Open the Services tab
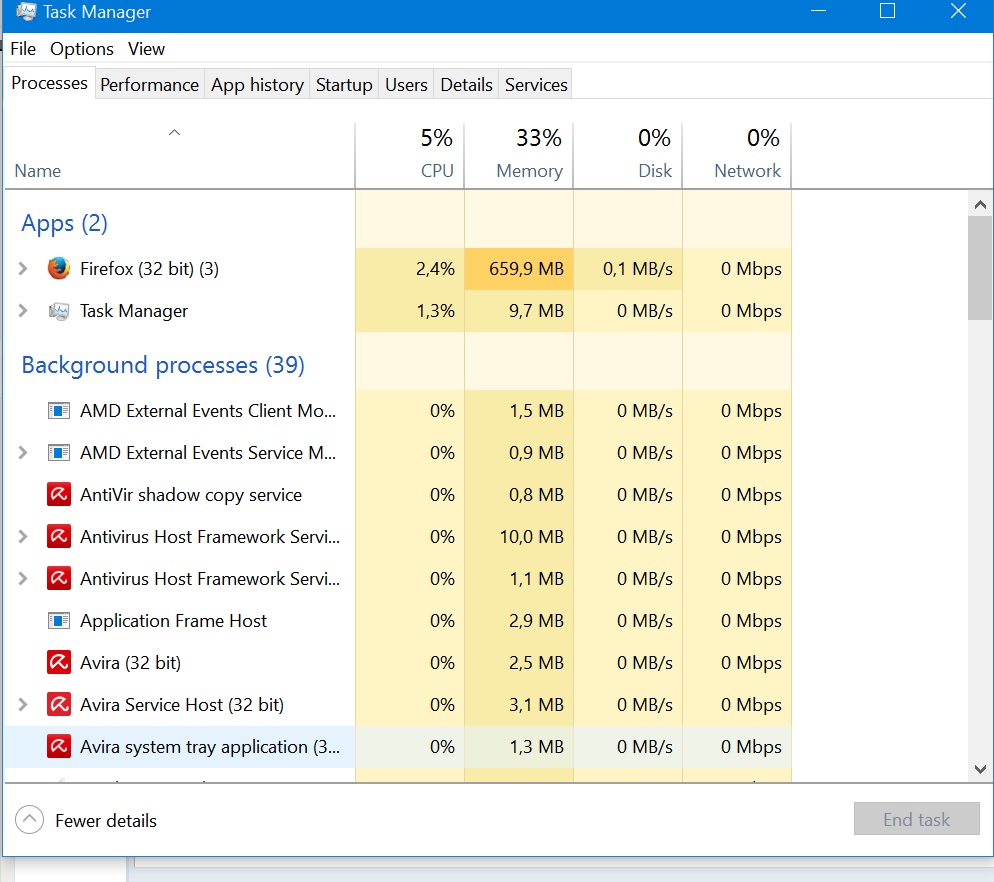The height and width of the screenshot is (882, 994). pyautogui.click(x=536, y=84)
